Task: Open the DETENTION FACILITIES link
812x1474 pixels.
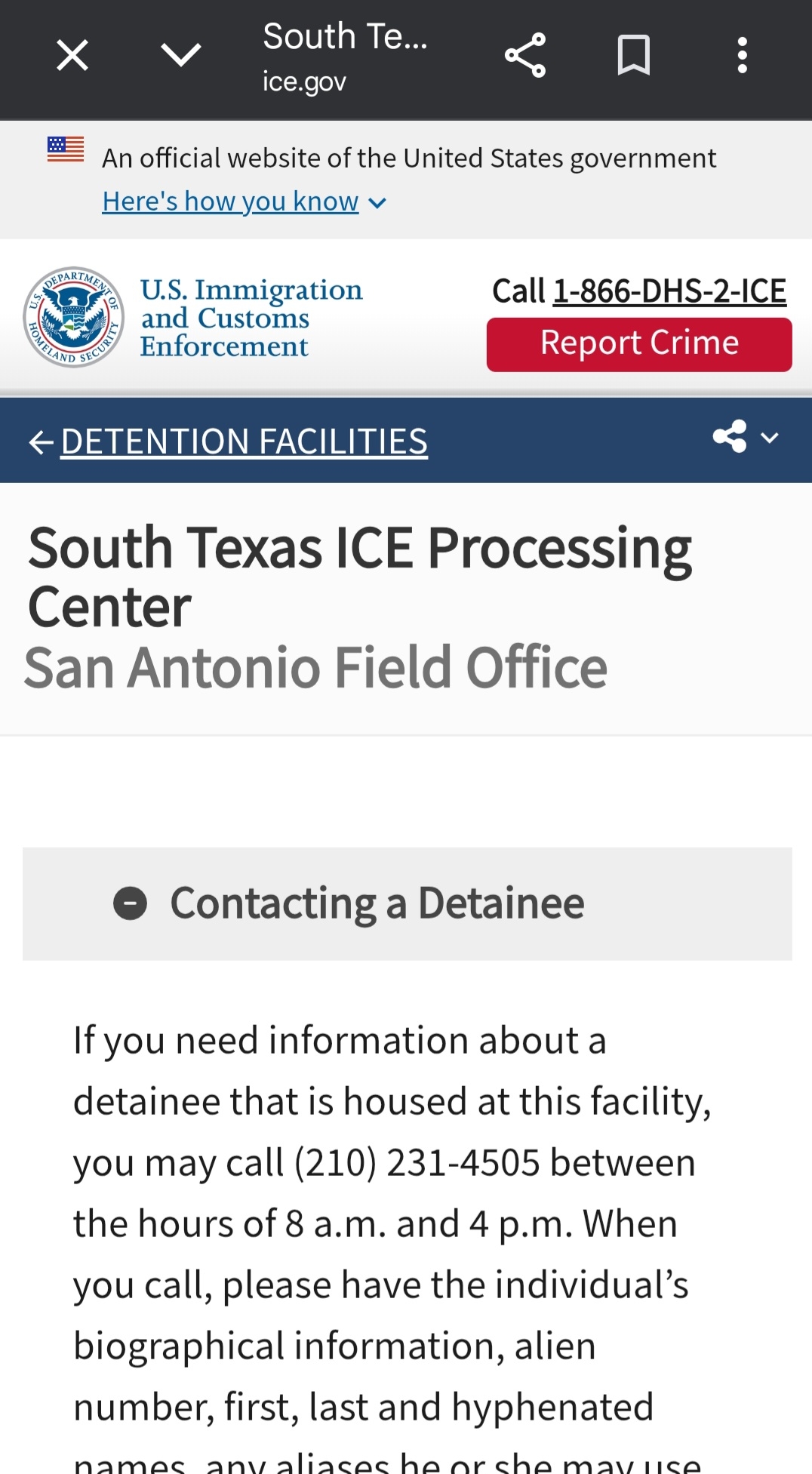Action: 245,442
